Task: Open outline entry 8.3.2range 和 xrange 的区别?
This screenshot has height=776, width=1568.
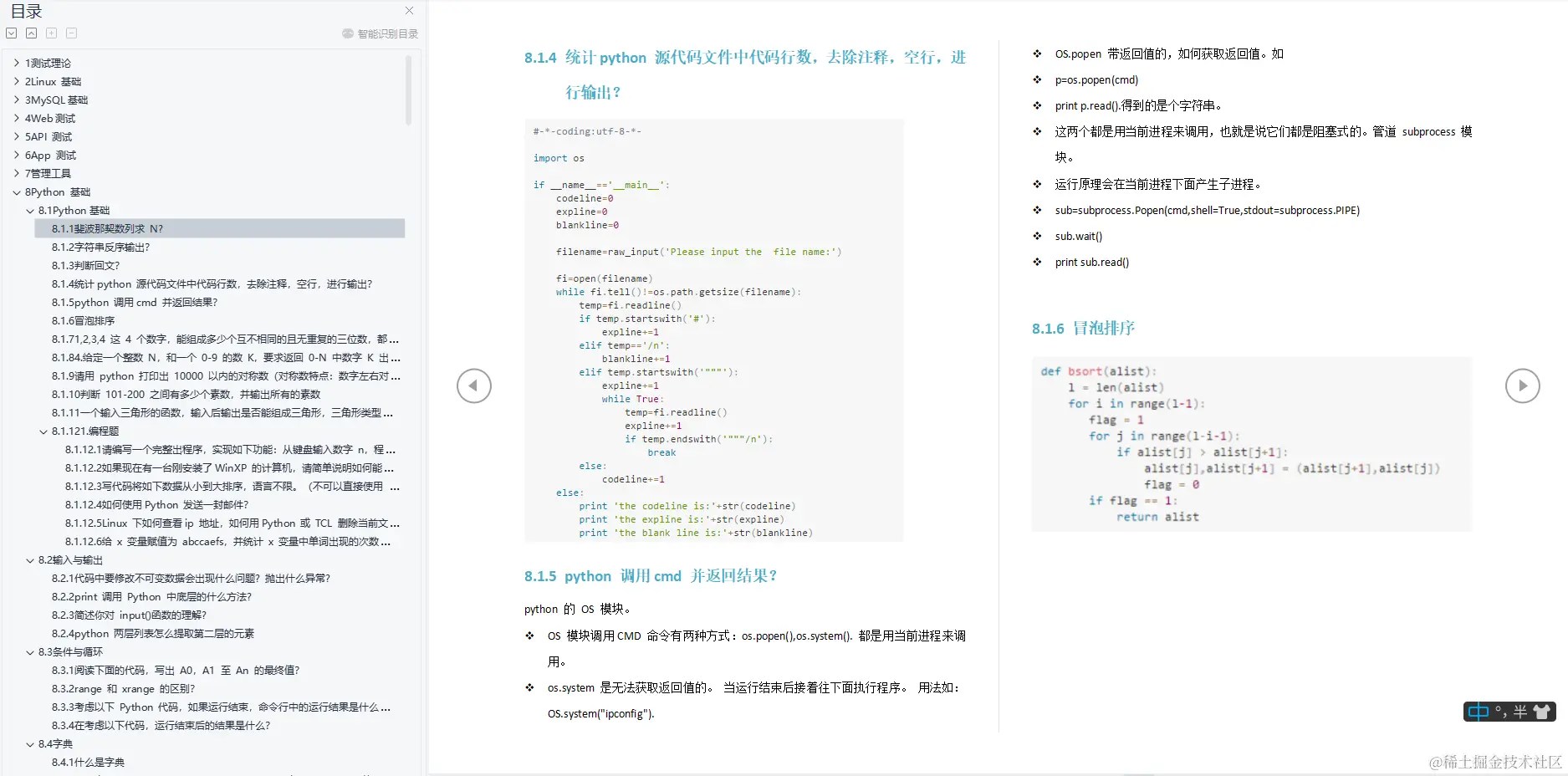Action: pos(124,688)
